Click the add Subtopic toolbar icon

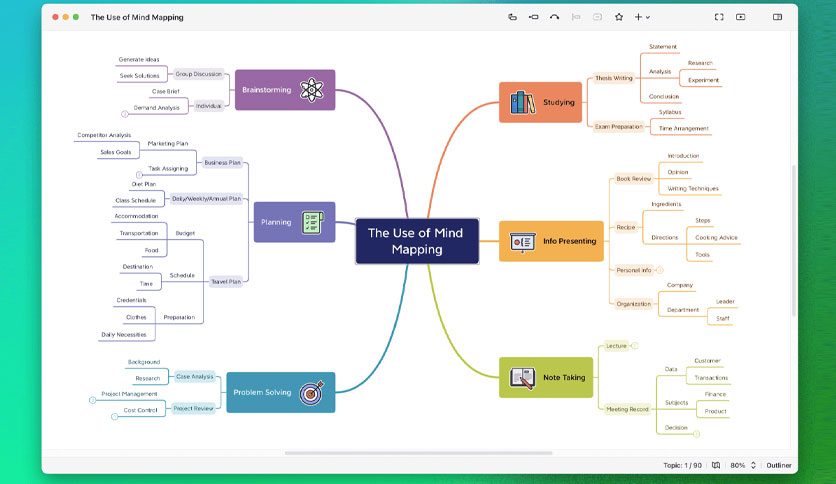click(x=533, y=17)
